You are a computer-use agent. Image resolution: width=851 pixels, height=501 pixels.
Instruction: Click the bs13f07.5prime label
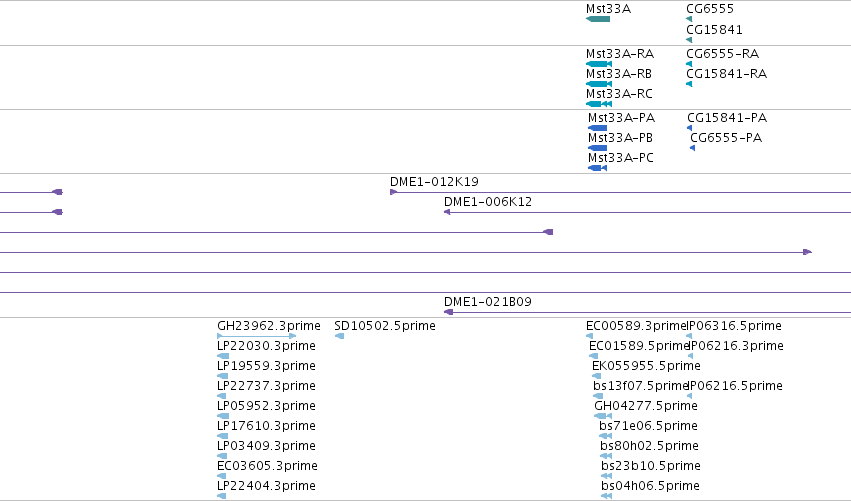tap(640, 386)
